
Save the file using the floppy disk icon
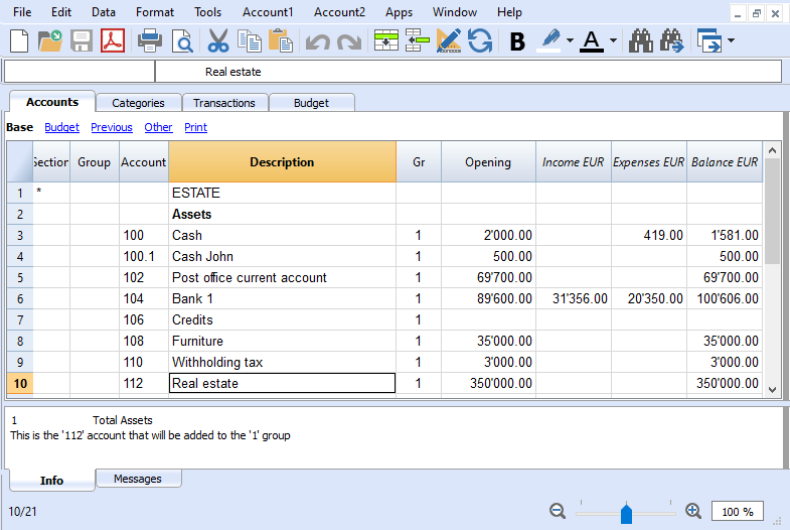81,41
